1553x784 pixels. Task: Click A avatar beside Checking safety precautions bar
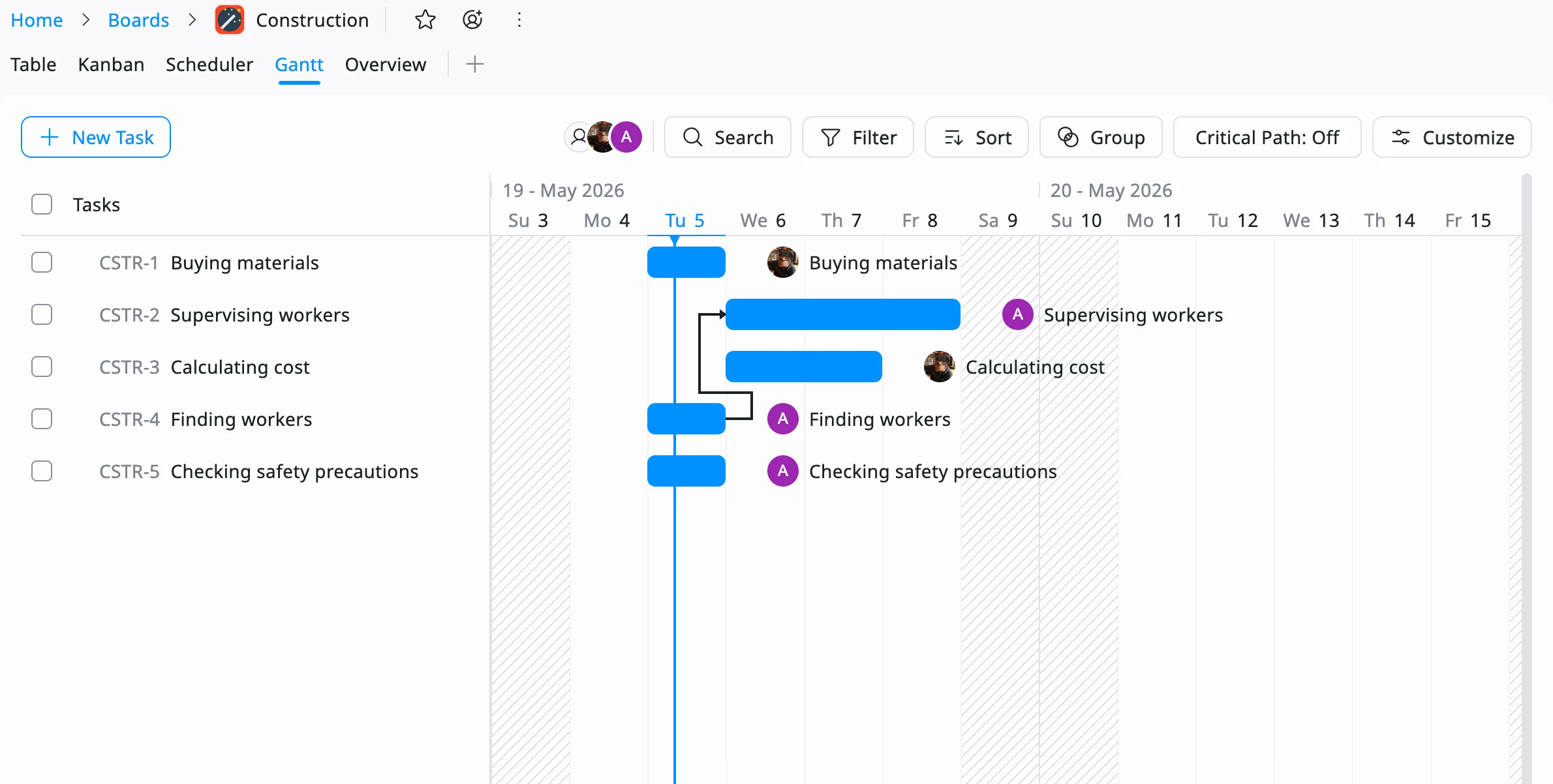tap(783, 471)
